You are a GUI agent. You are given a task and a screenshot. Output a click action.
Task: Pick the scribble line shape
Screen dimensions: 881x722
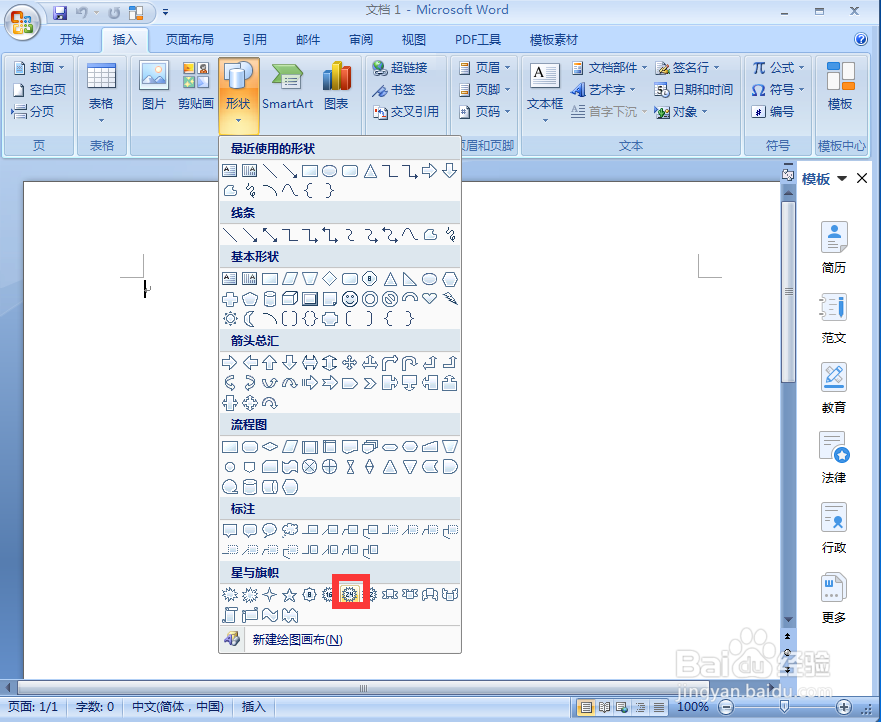[x=449, y=234]
